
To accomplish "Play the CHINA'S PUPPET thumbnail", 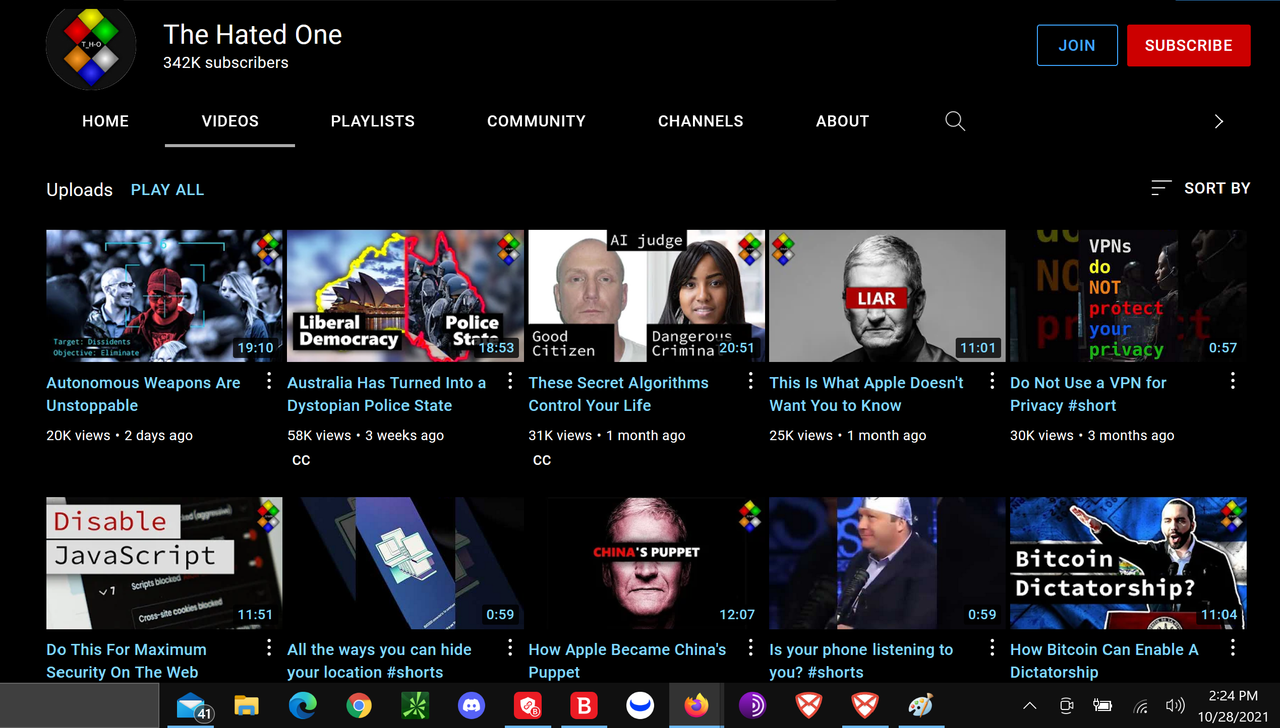I will pos(646,563).
